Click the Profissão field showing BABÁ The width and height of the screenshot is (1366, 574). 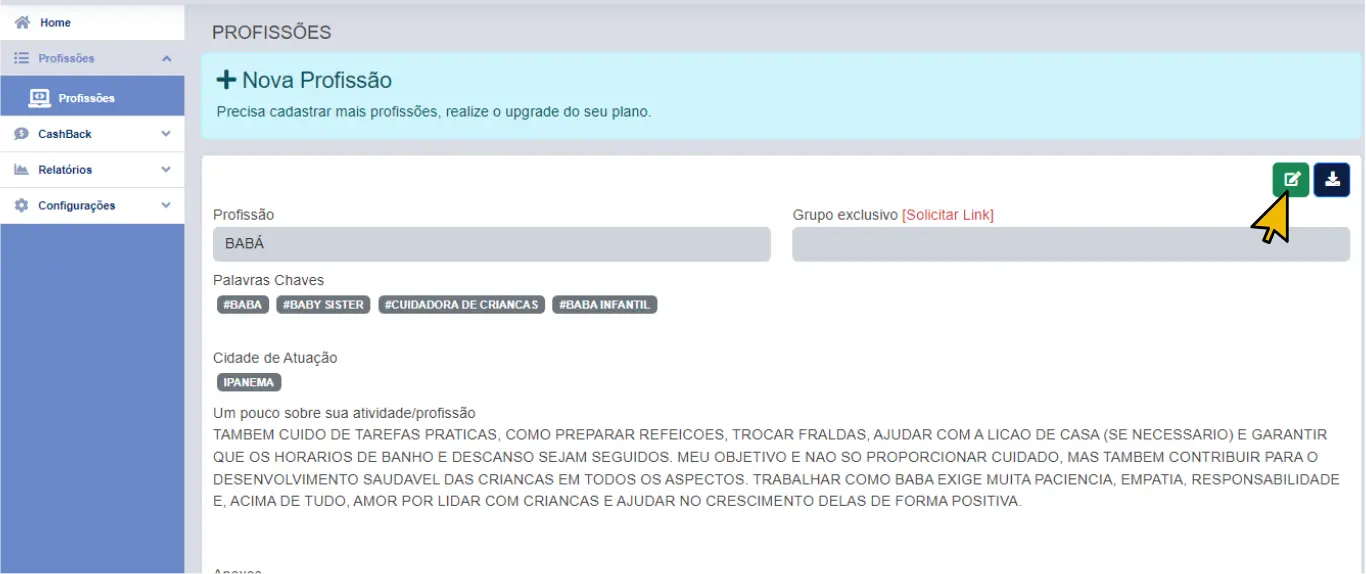pyautogui.click(x=492, y=244)
